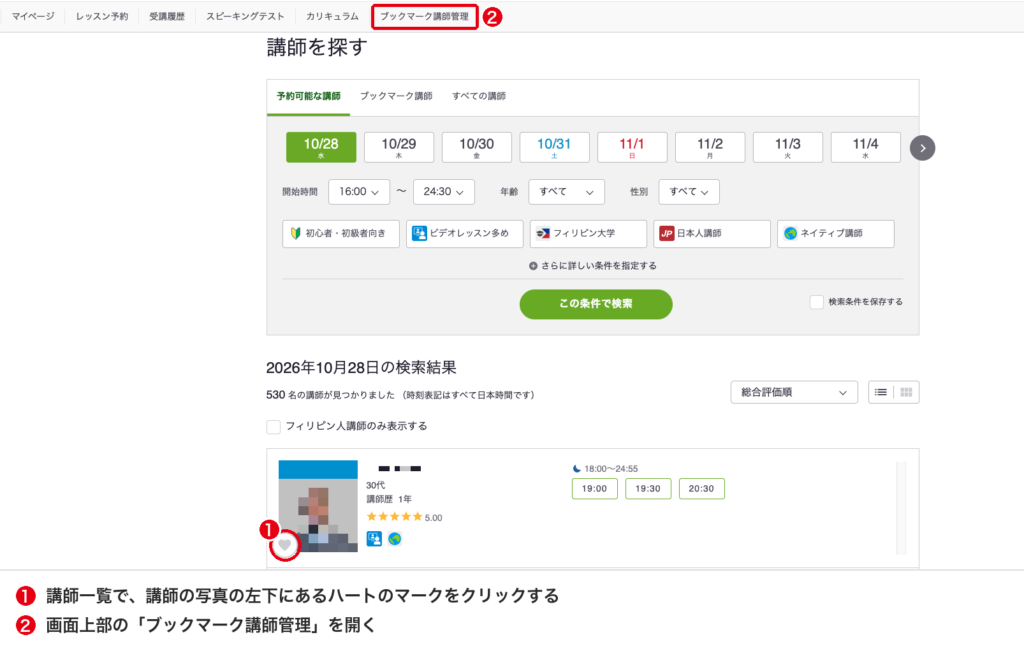Select date 11/1 Sunday

(632, 147)
